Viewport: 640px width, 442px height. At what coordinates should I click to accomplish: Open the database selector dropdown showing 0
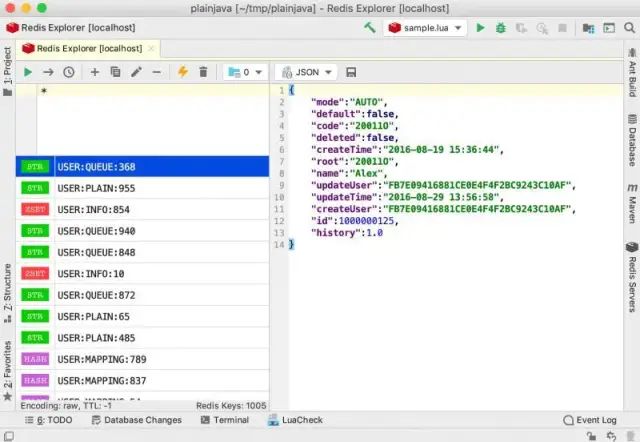click(245, 73)
